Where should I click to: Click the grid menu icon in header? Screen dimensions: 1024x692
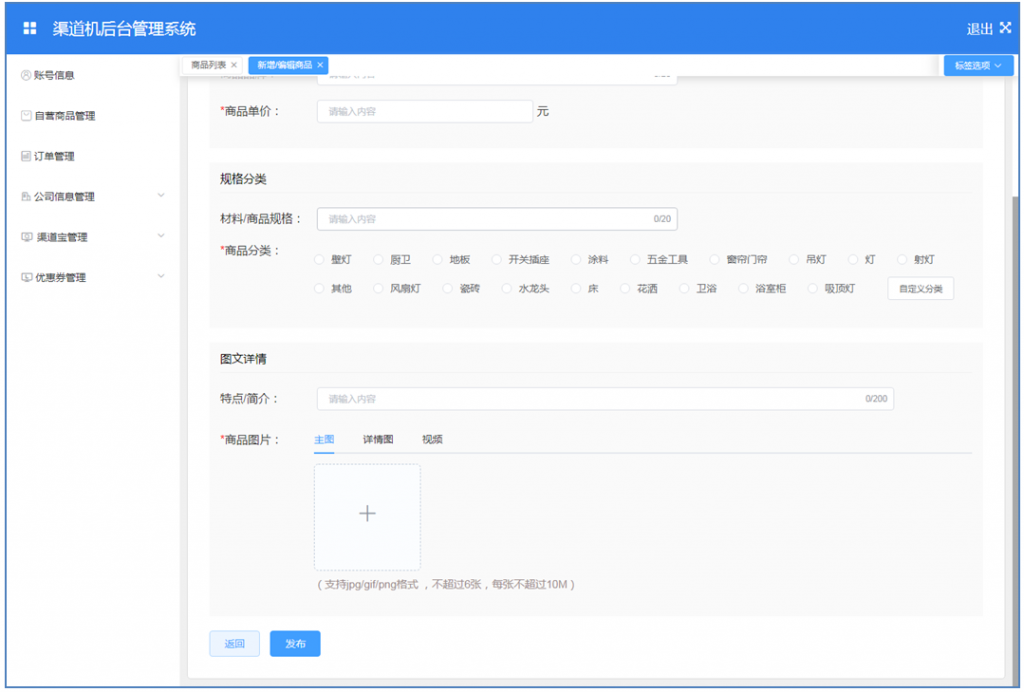(29, 28)
